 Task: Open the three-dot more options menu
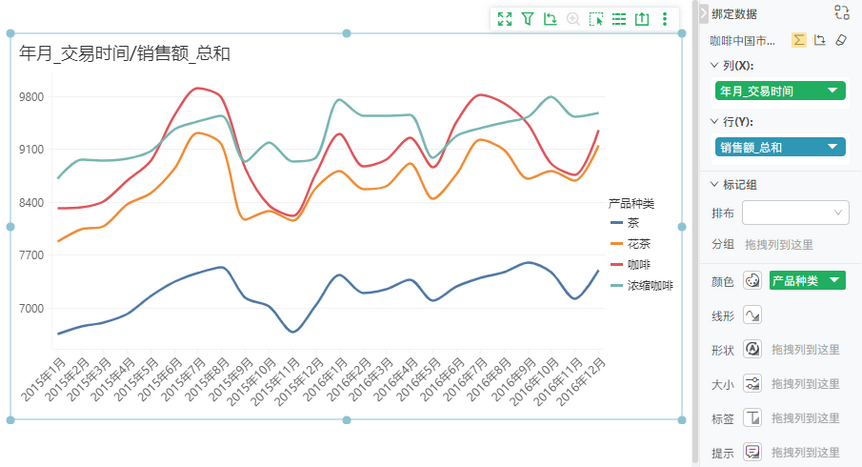pyautogui.click(x=665, y=19)
